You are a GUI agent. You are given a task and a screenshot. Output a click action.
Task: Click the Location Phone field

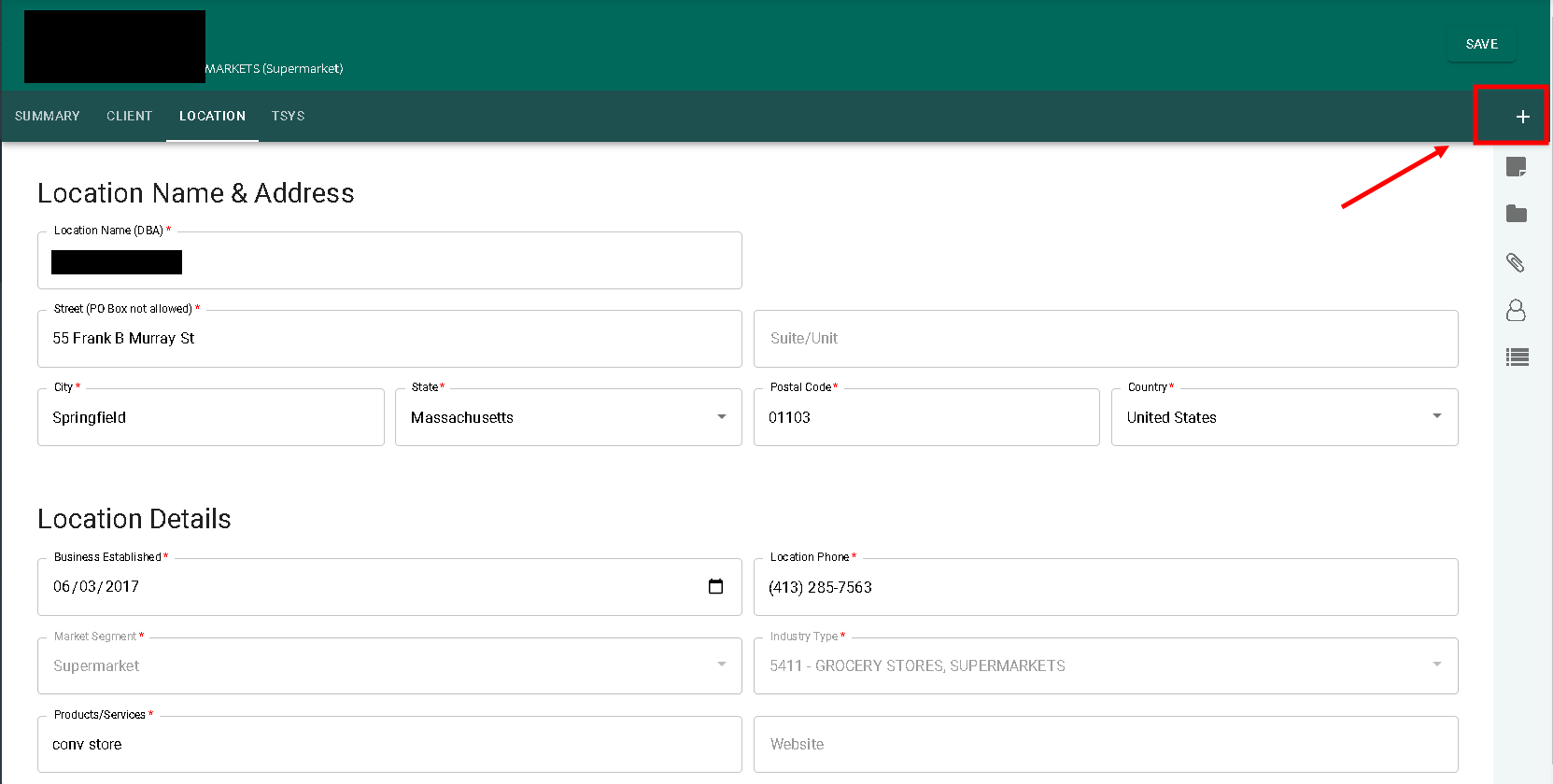pos(1106,587)
